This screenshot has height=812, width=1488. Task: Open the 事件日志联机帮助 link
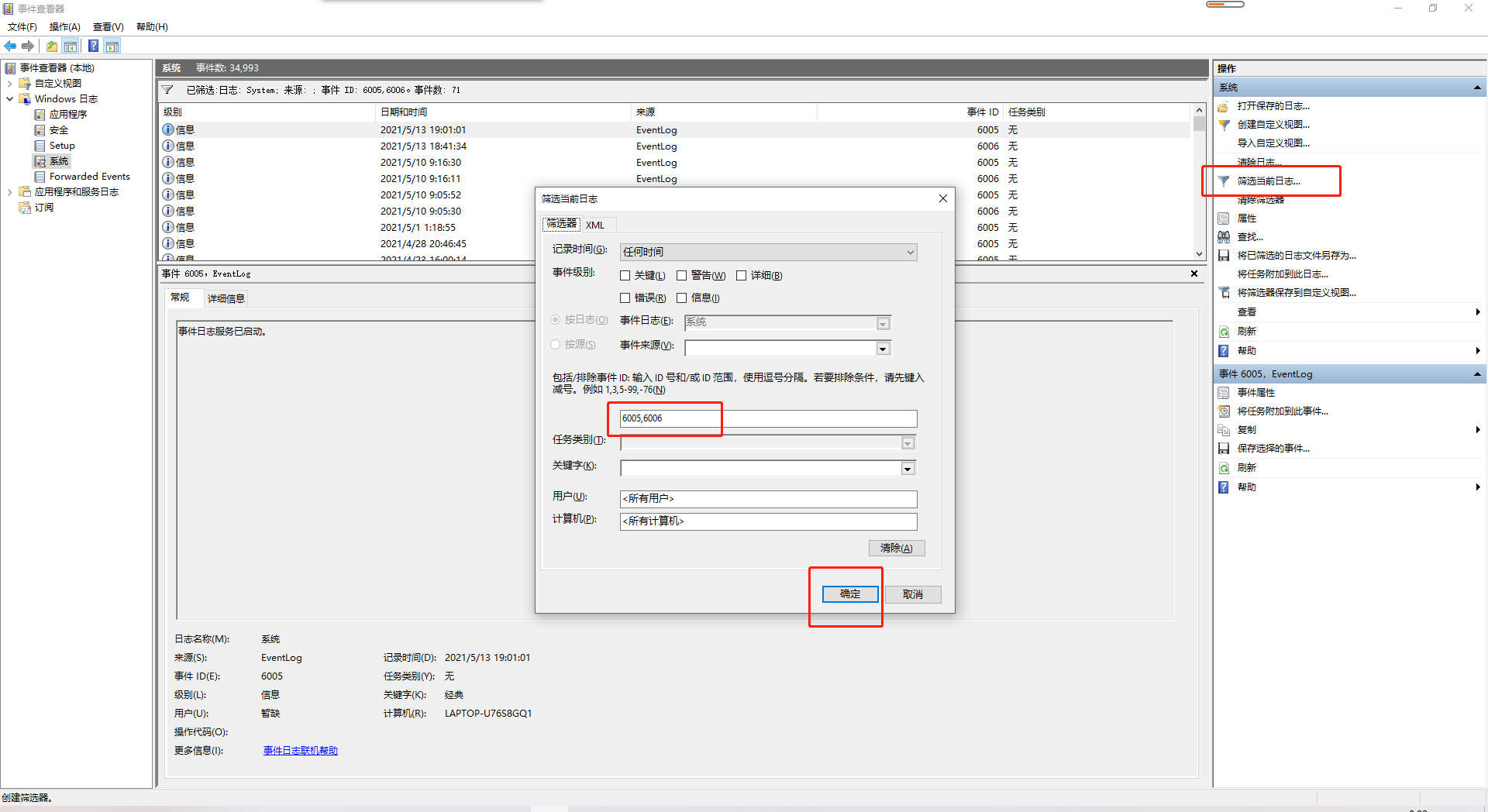point(301,751)
